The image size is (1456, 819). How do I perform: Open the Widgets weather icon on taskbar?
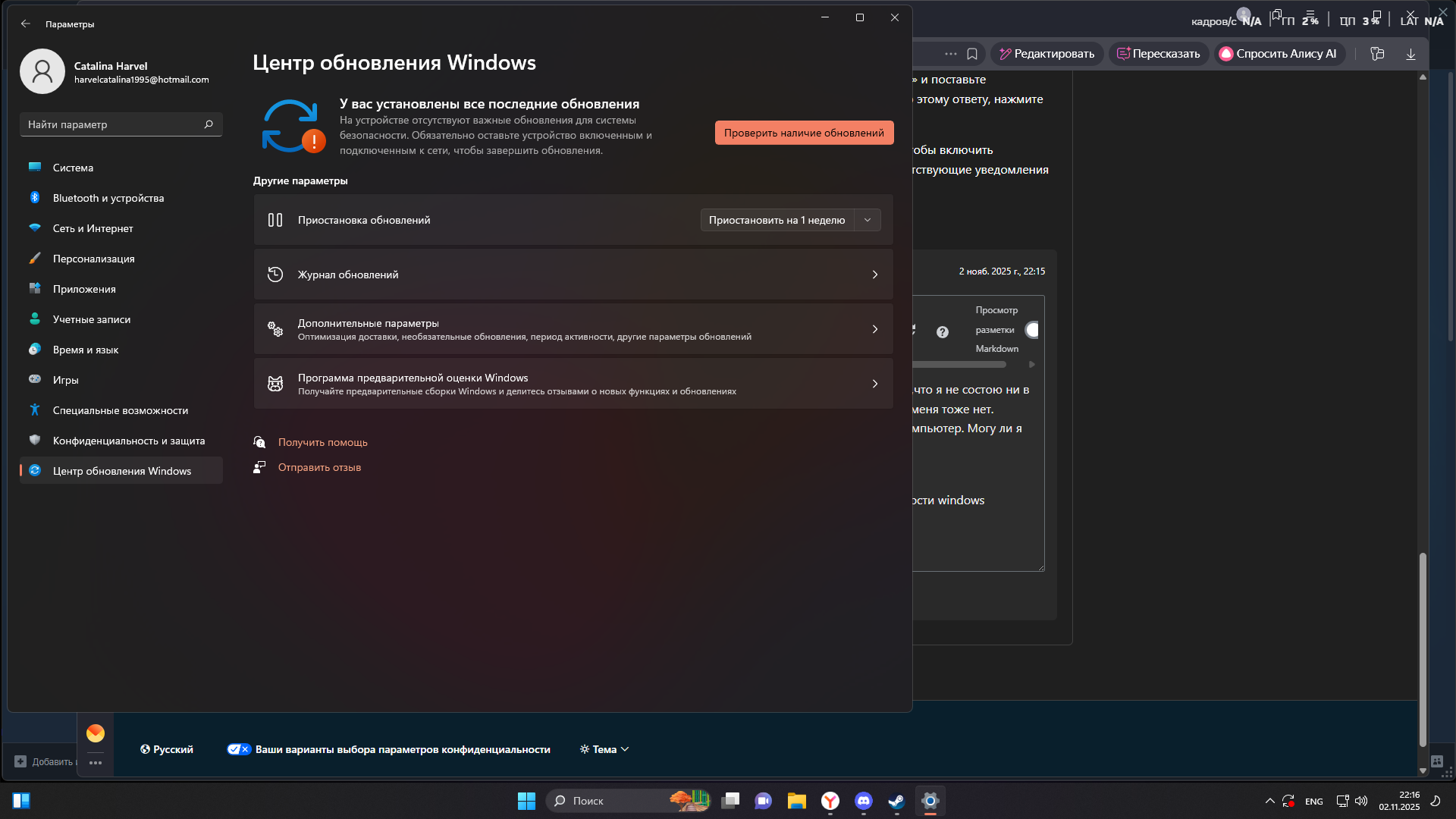tap(689, 800)
